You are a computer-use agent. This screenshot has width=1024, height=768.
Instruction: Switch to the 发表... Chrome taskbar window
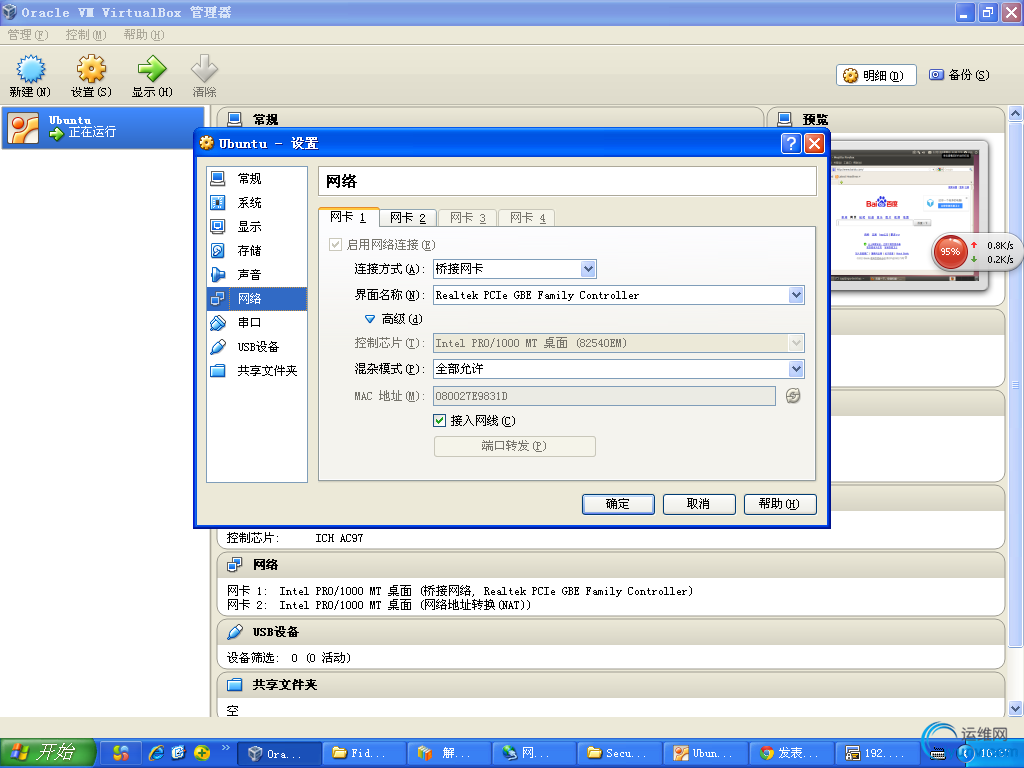pos(792,753)
